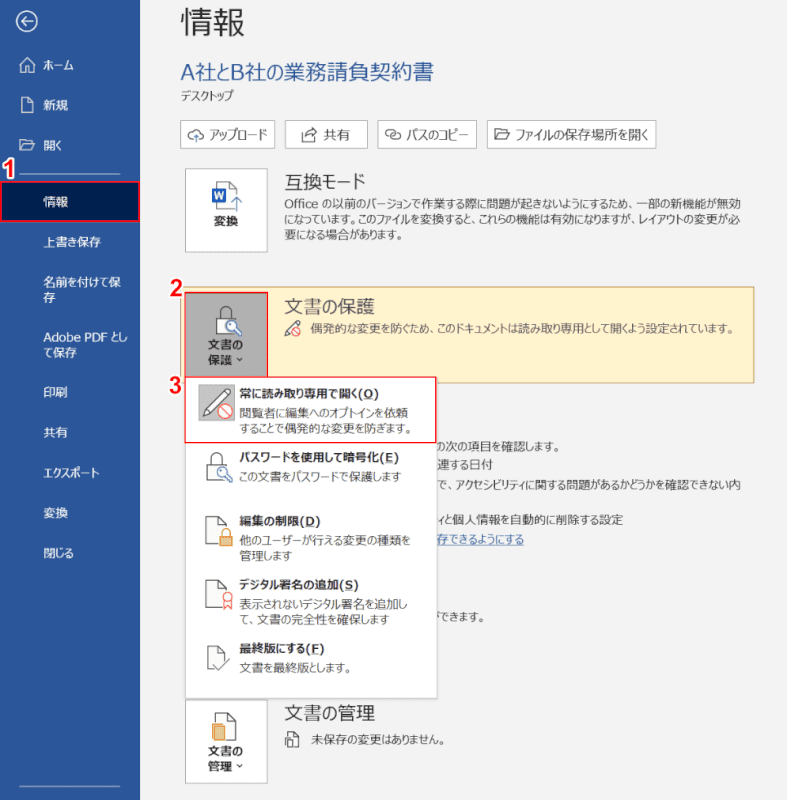Choose 上書き保存 in the sidebar
This screenshot has width=787, height=800.
click(70, 242)
